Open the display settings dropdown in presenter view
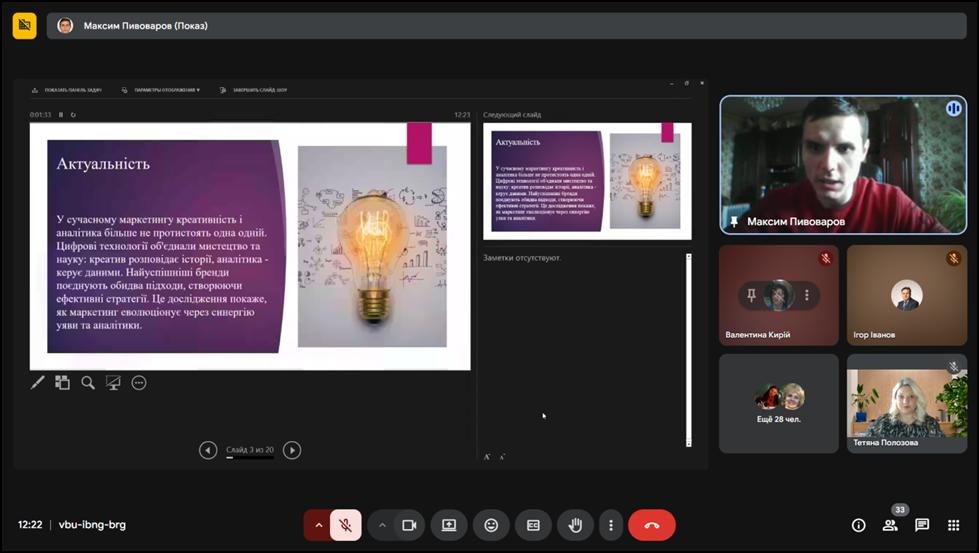Viewport: 979px width, 553px height. coord(161,90)
